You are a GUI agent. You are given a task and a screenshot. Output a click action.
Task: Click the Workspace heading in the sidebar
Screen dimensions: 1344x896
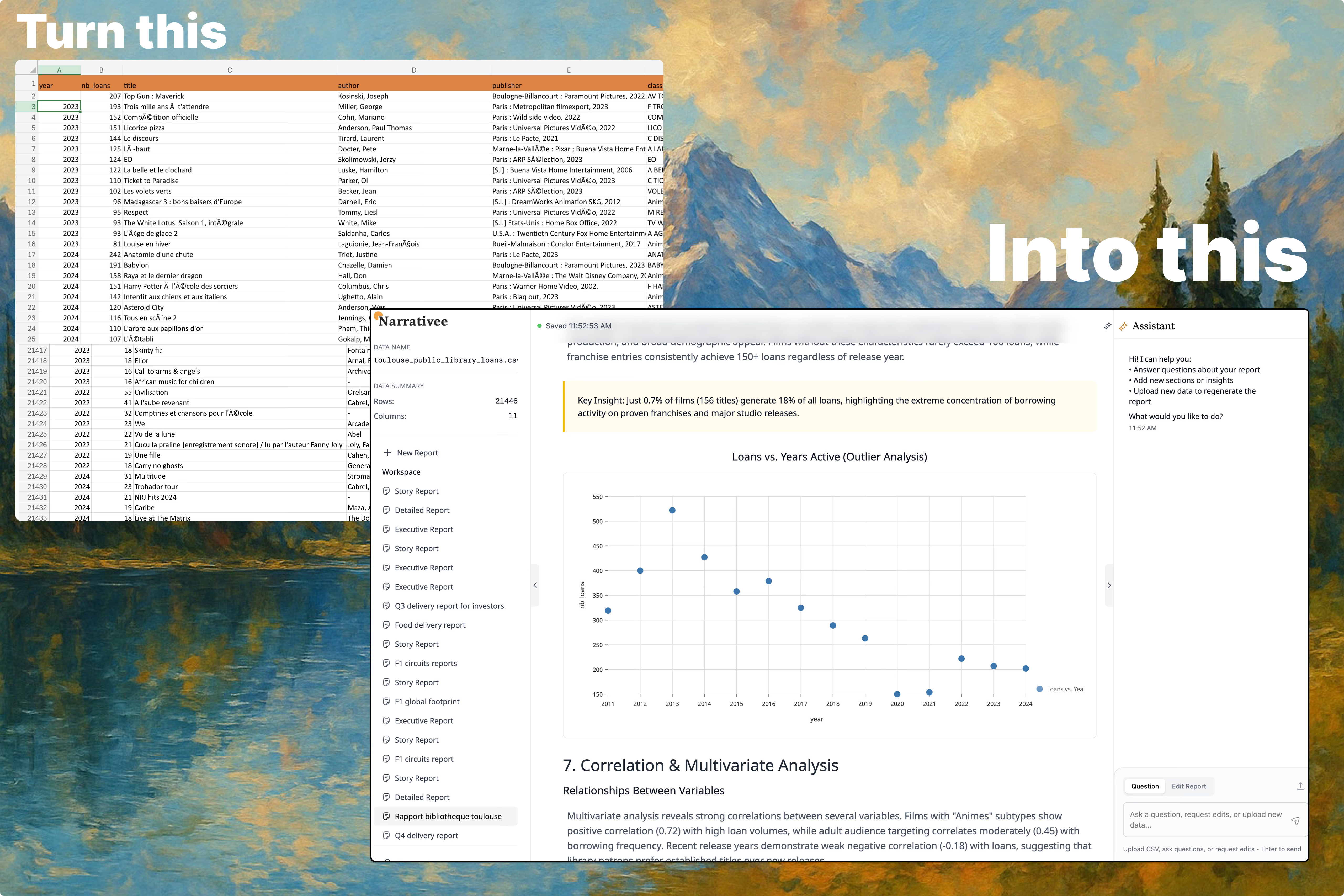pyautogui.click(x=401, y=472)
